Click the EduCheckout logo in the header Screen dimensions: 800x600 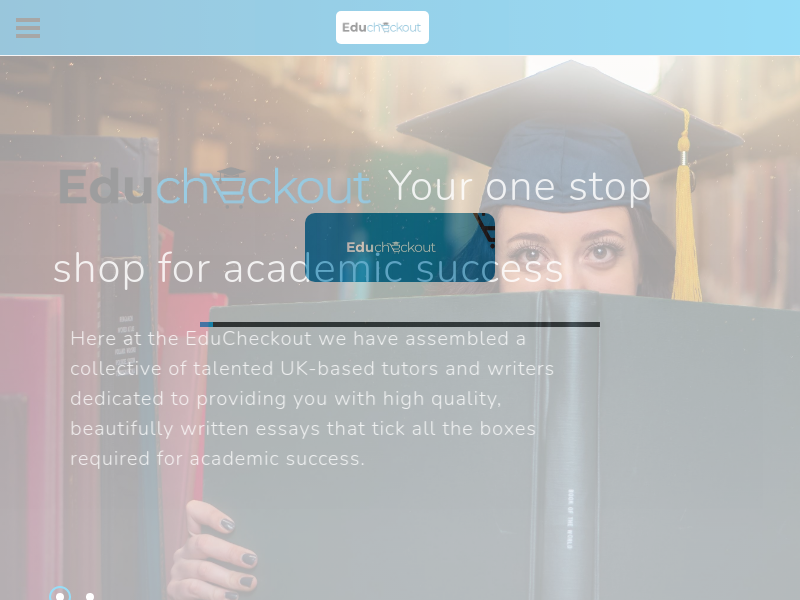coord(382,28)
